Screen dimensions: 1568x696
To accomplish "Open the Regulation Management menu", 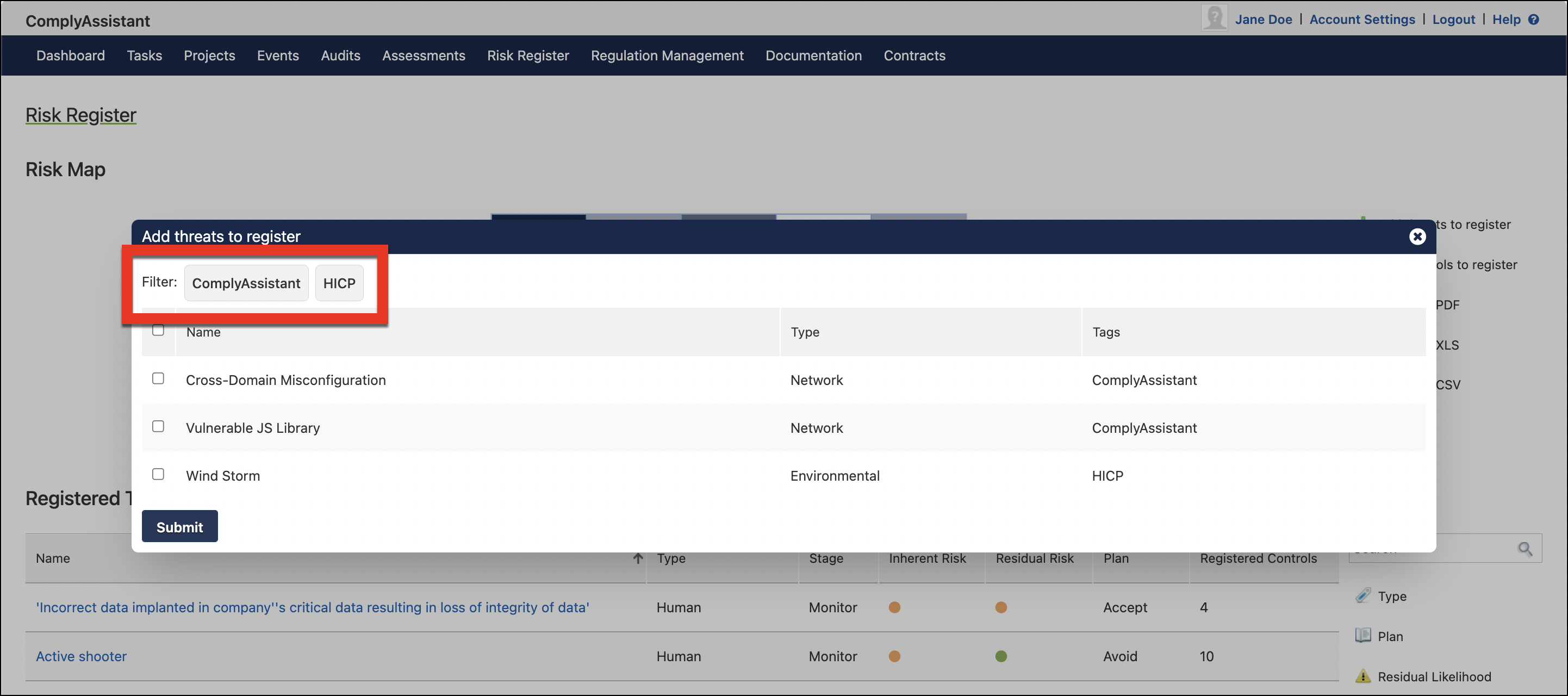I will point(667,55).
